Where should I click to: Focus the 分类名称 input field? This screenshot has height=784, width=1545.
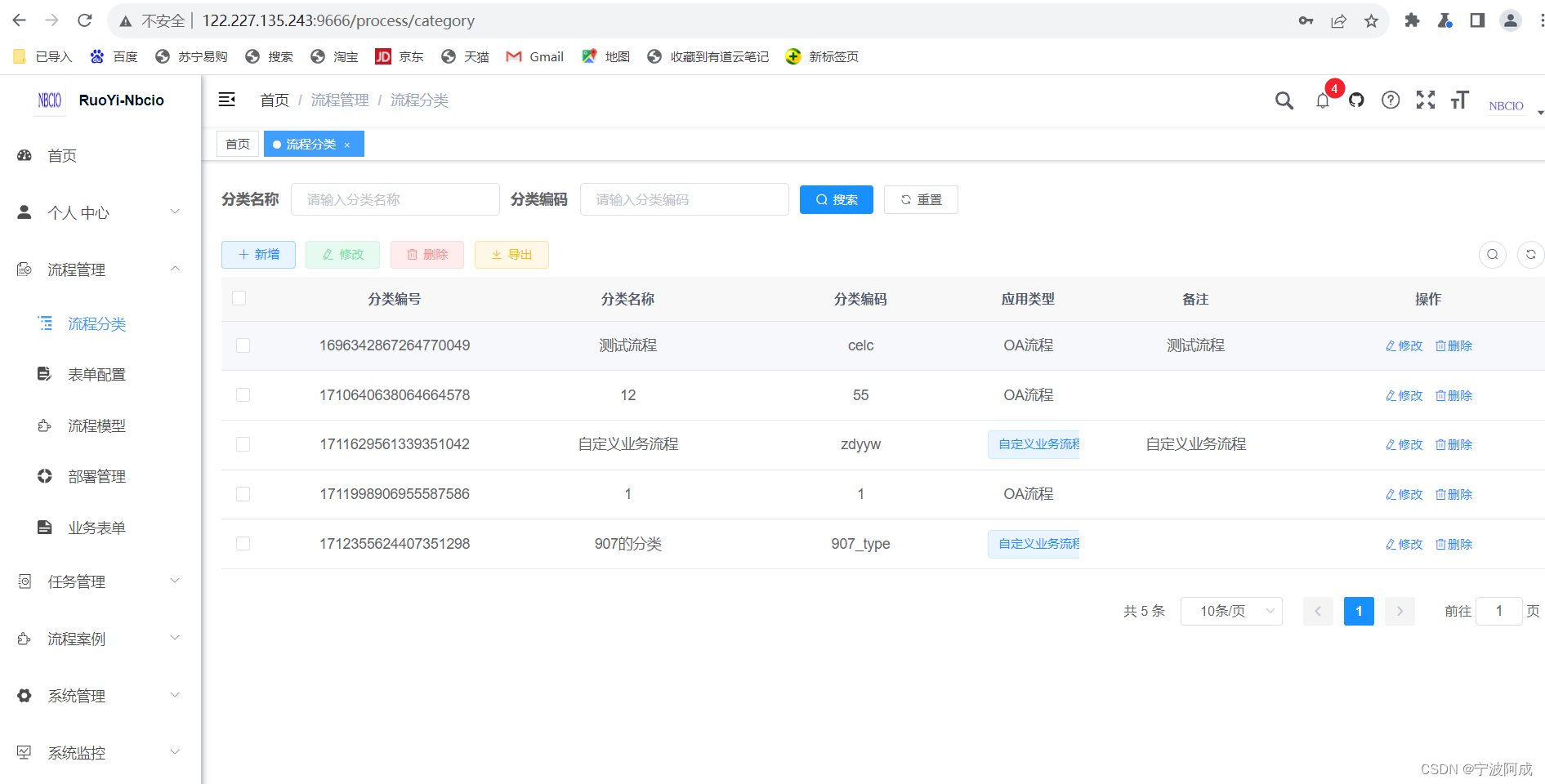(395, 199)
